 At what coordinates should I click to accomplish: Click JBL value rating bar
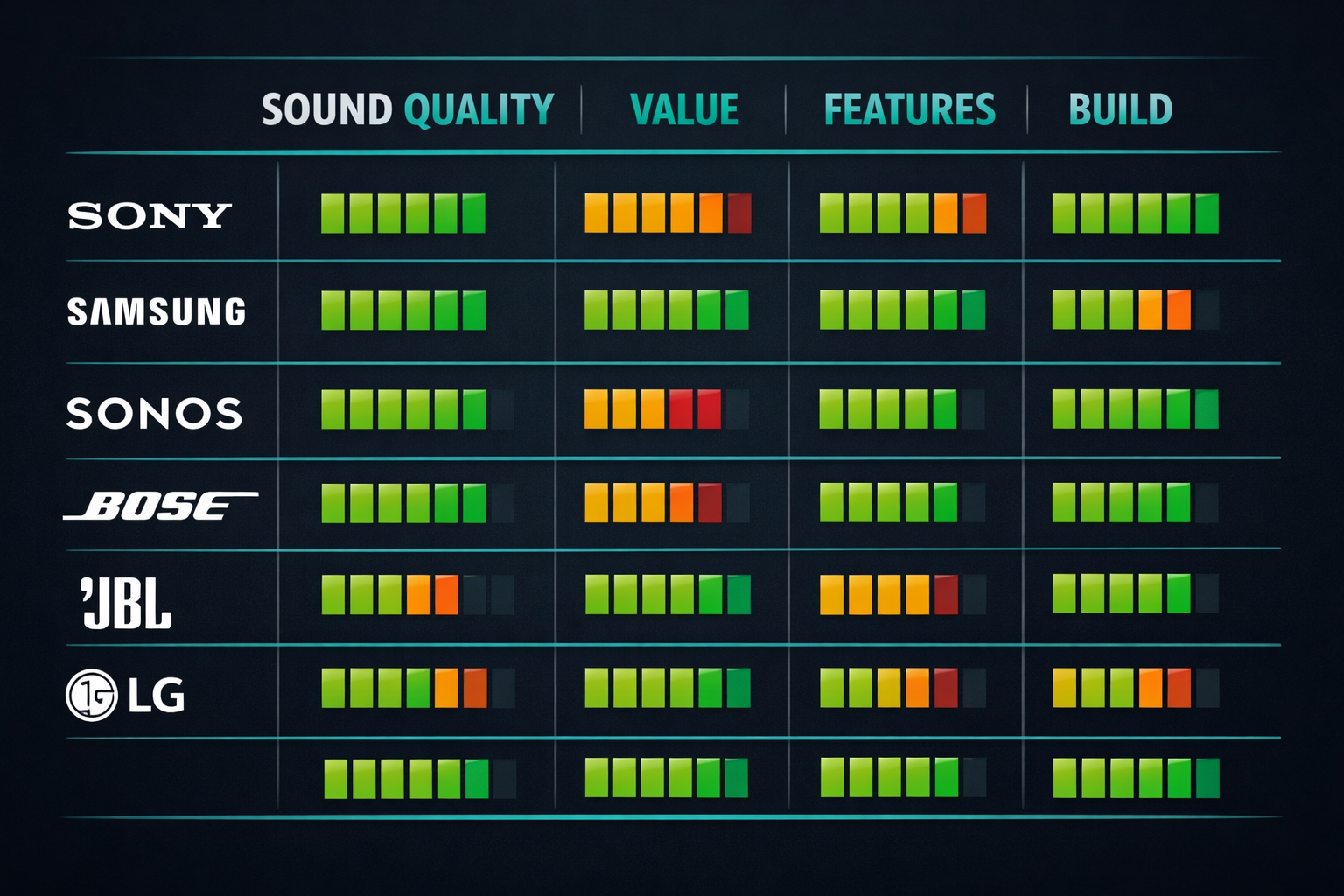[668, 594]
